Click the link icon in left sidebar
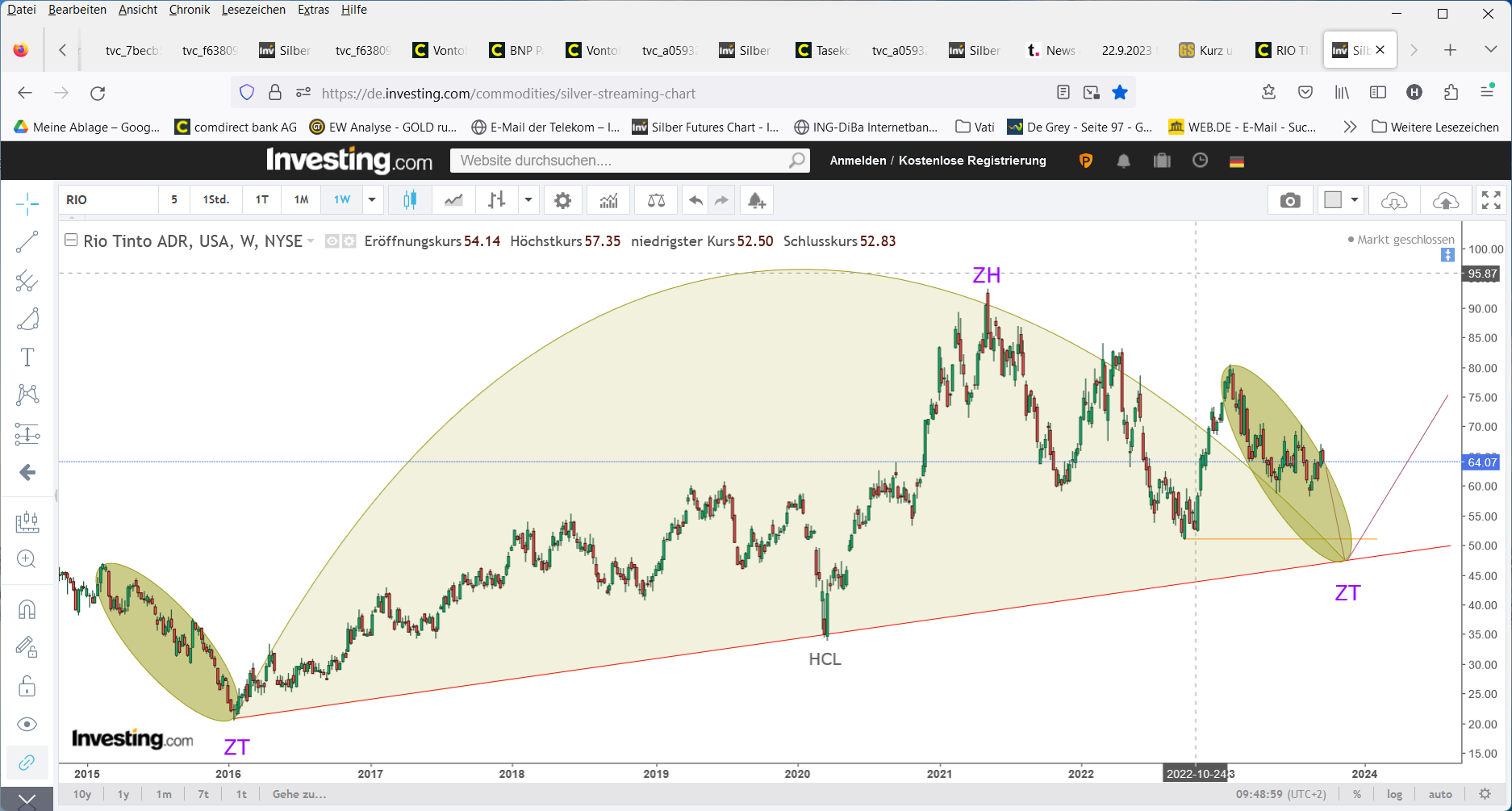This screenshot has height=811, width=1512. (27, 763)
